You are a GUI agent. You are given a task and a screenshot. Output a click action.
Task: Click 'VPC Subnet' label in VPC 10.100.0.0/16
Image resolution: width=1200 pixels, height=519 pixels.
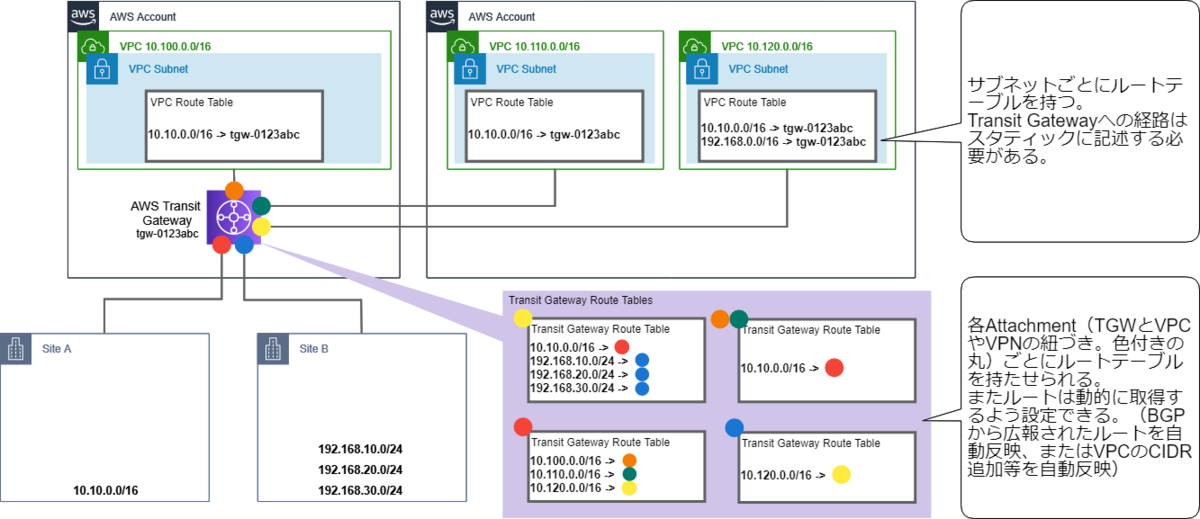coord(158,69)
